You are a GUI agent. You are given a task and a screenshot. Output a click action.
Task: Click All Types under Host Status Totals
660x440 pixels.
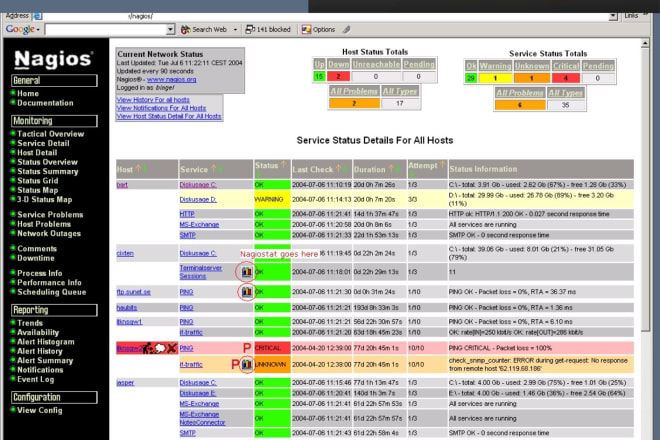coord(400,91)
